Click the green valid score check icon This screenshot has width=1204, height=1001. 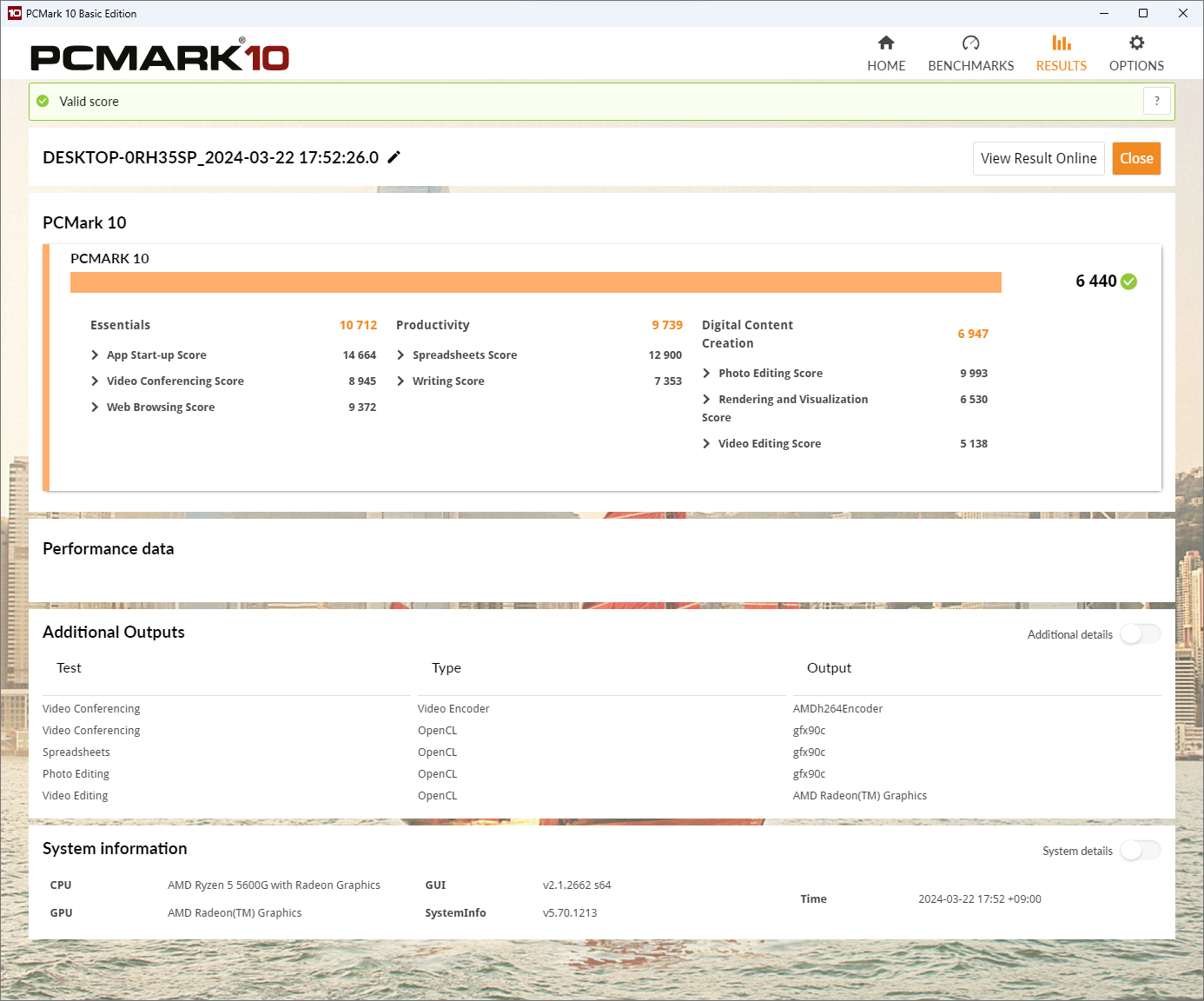click(x=43, y=102)
